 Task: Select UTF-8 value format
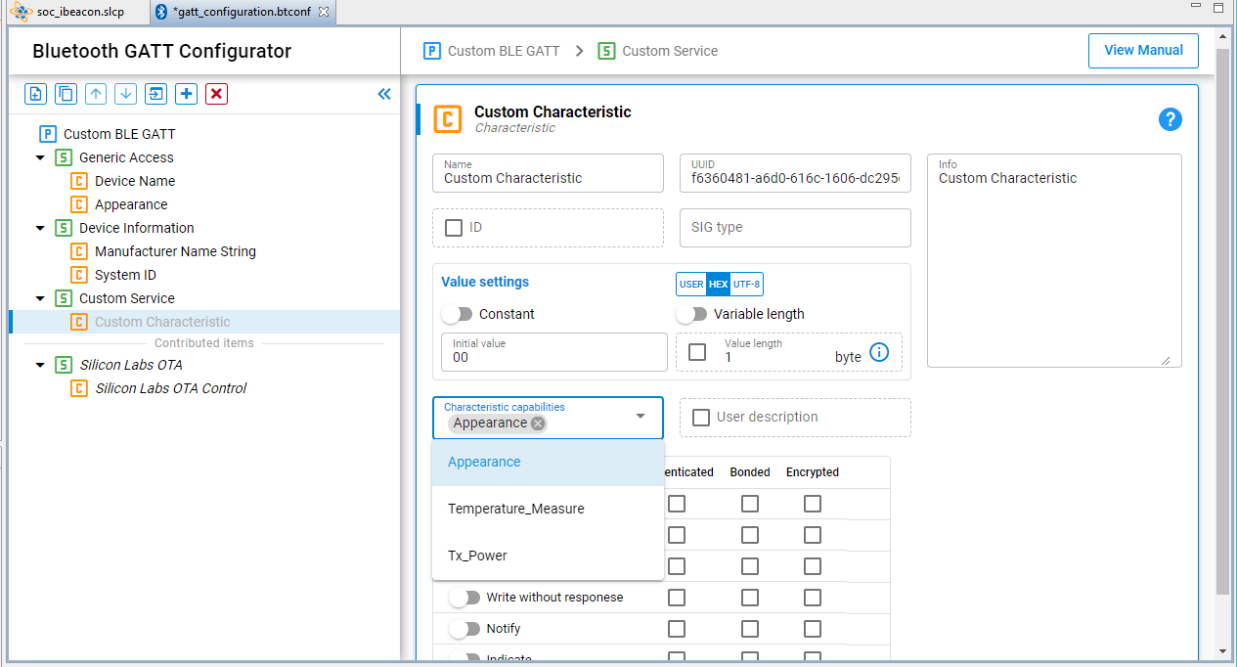pos(747,284)
